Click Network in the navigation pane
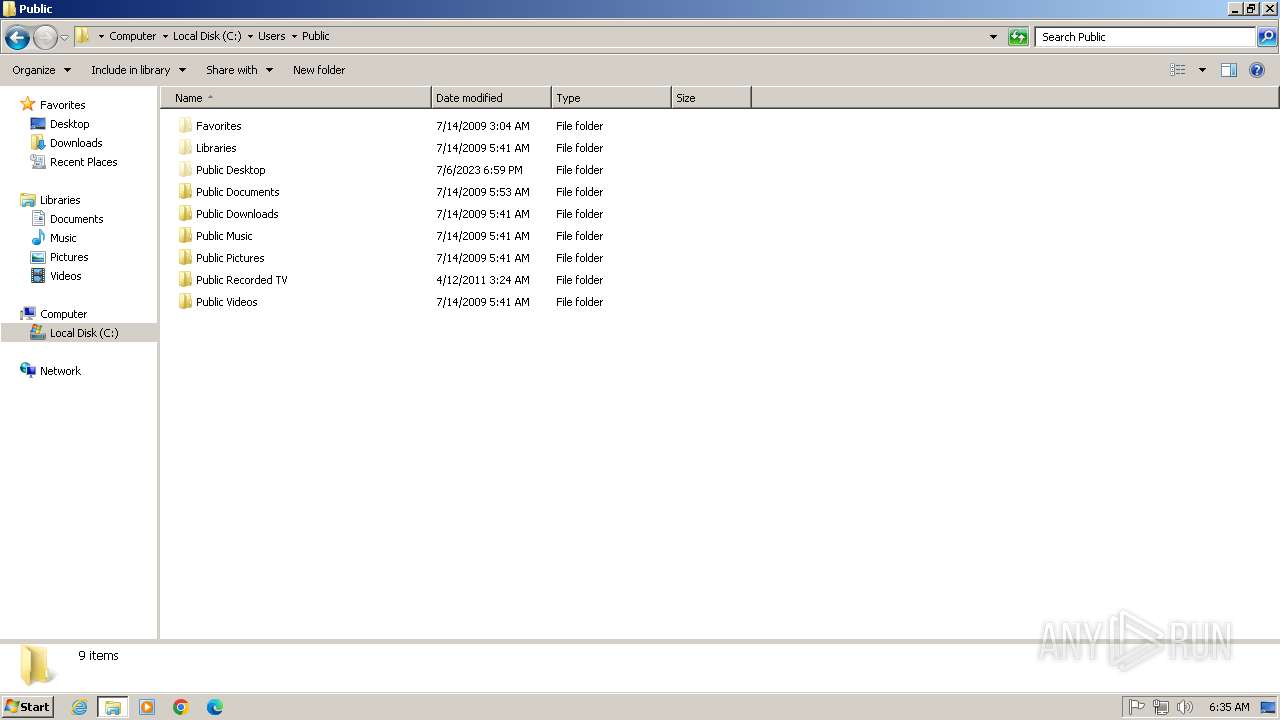 tap(60, 371)
